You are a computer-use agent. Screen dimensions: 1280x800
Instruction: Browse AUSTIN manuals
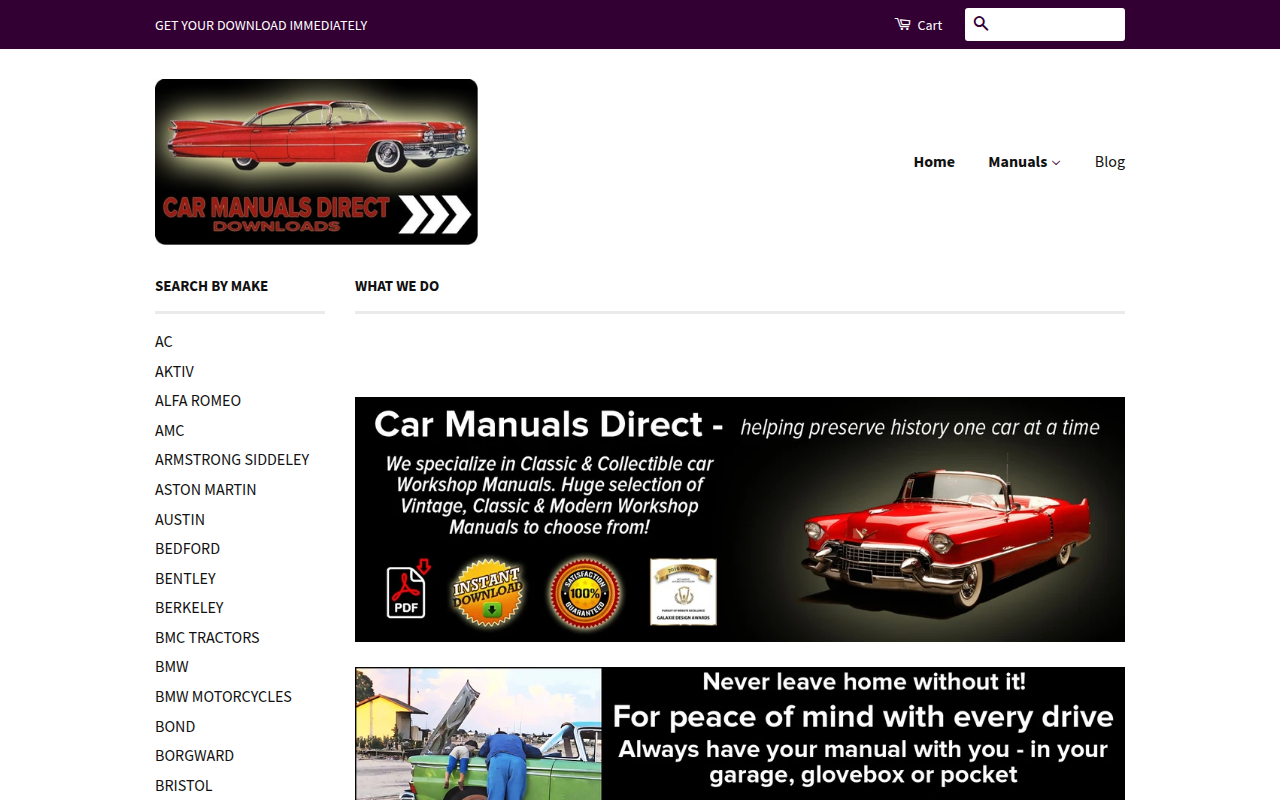click(x=180, y=519)
